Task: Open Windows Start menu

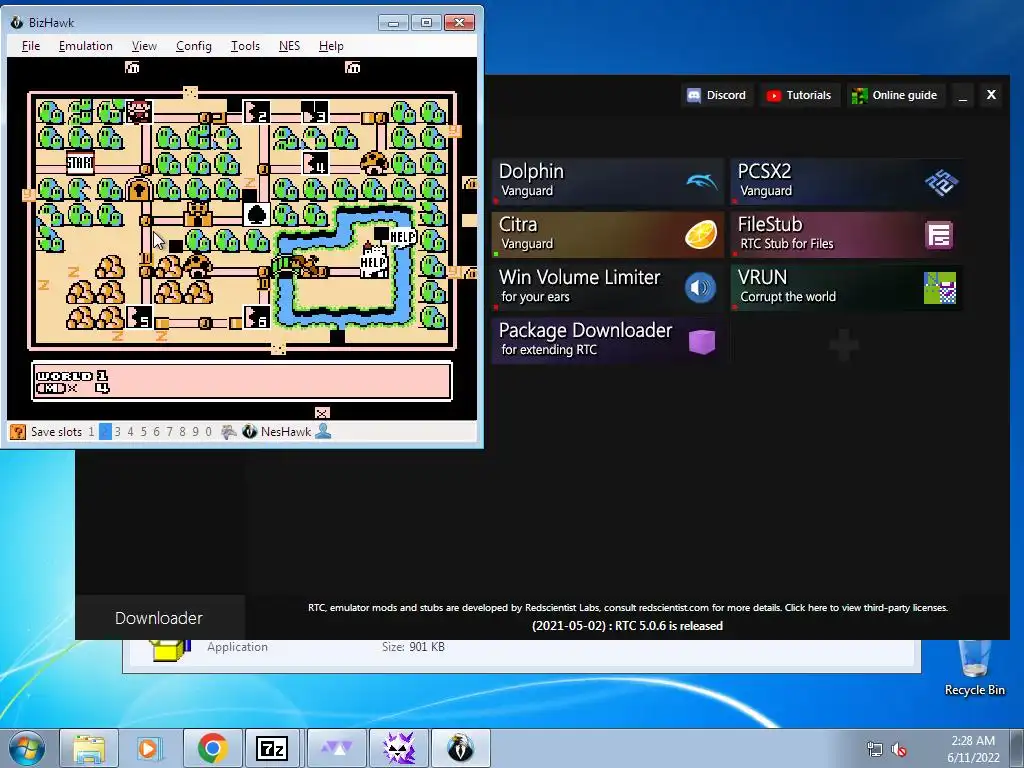Action: pos(27,748)
